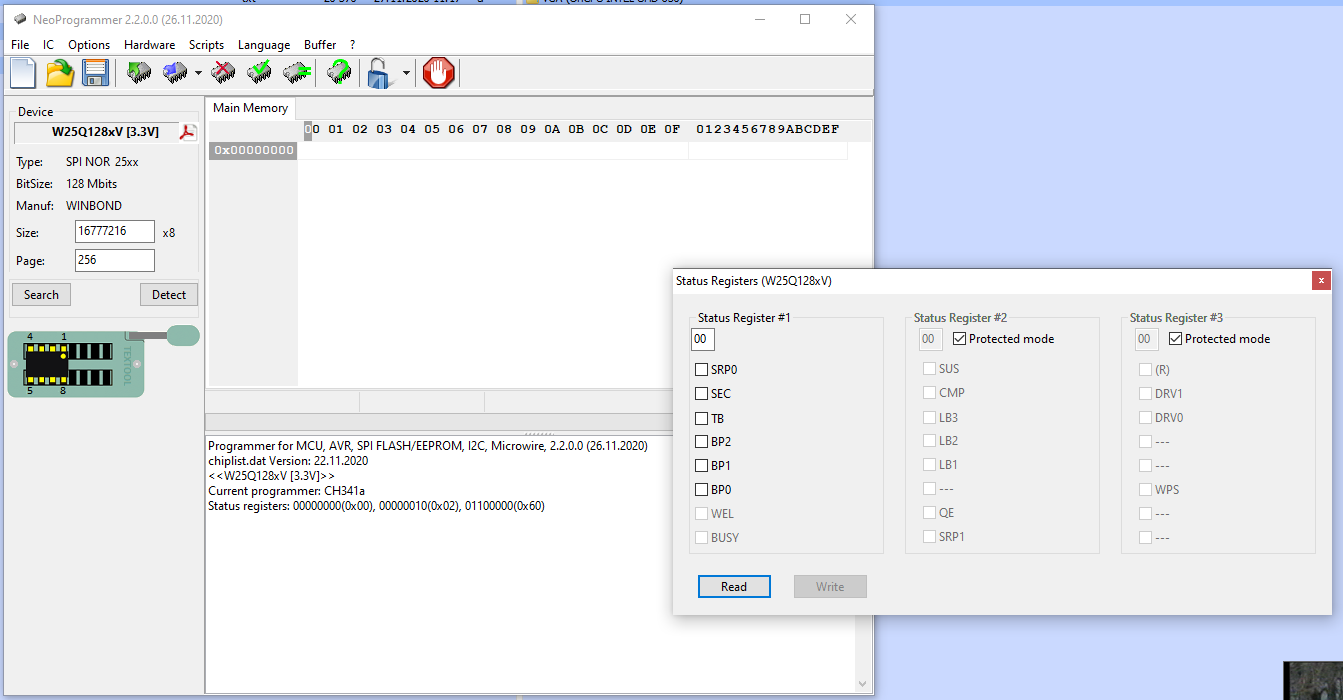Viewport: 1343px width, 700px height.
Task: Erase IC using the red-X chip icon
Action: pyautogui.click(x=224, y=73)
